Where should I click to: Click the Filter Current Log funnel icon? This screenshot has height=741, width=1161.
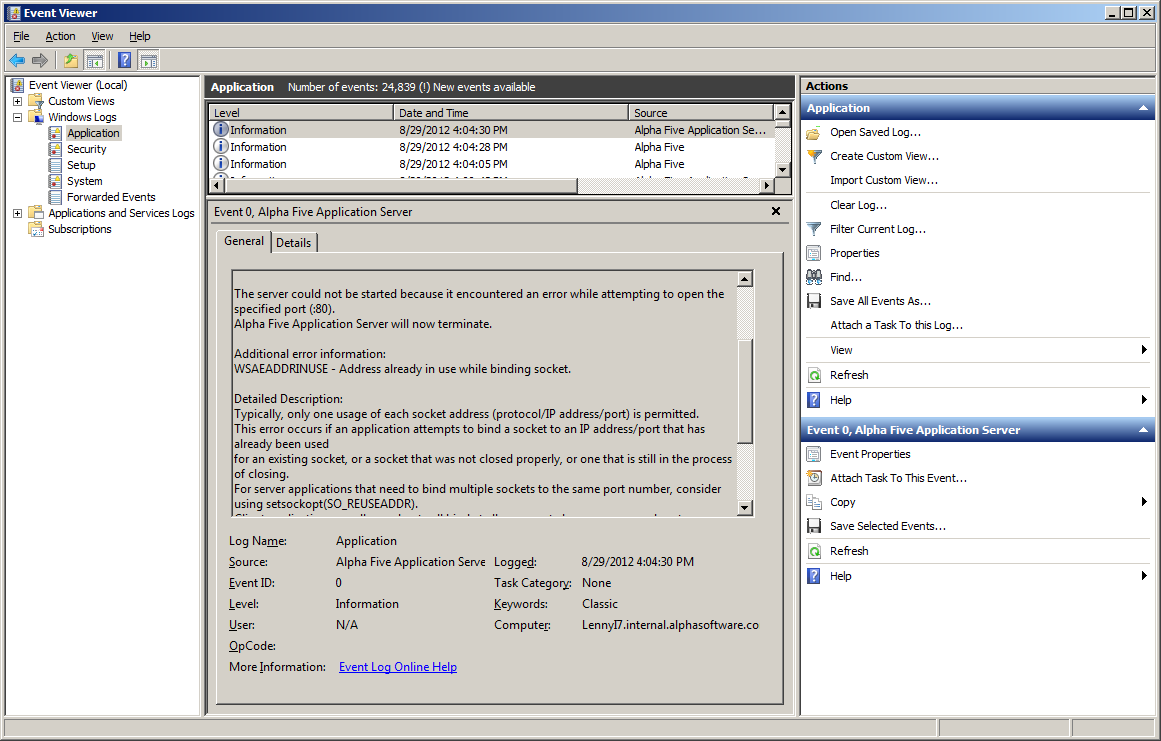(814, 229)
